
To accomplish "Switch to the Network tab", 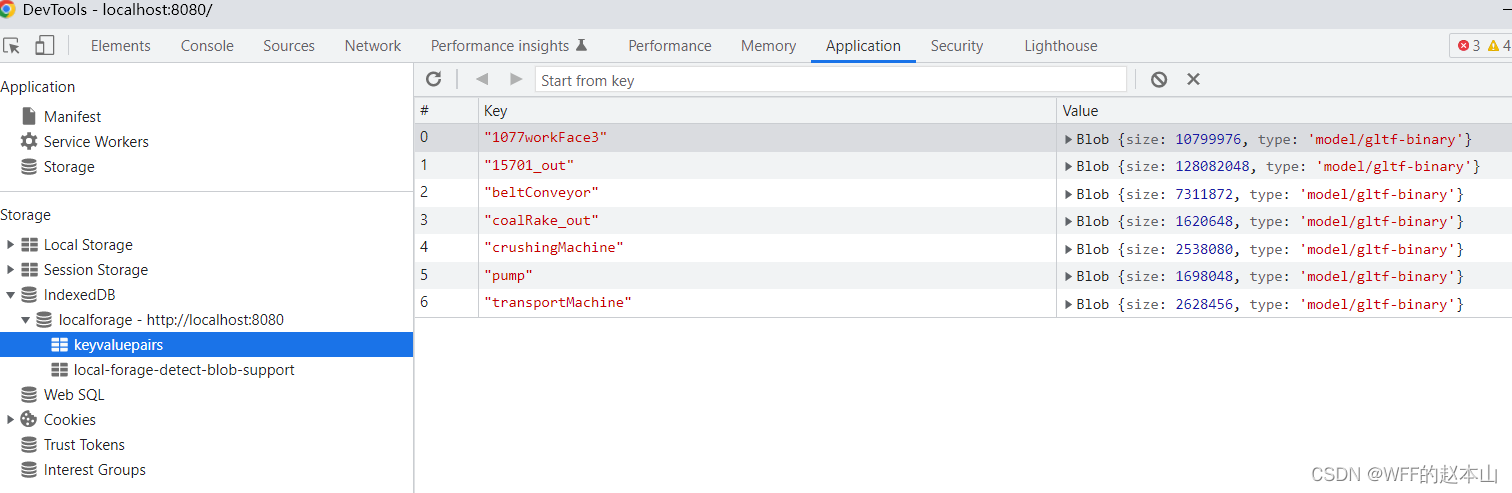I will 372,46.
